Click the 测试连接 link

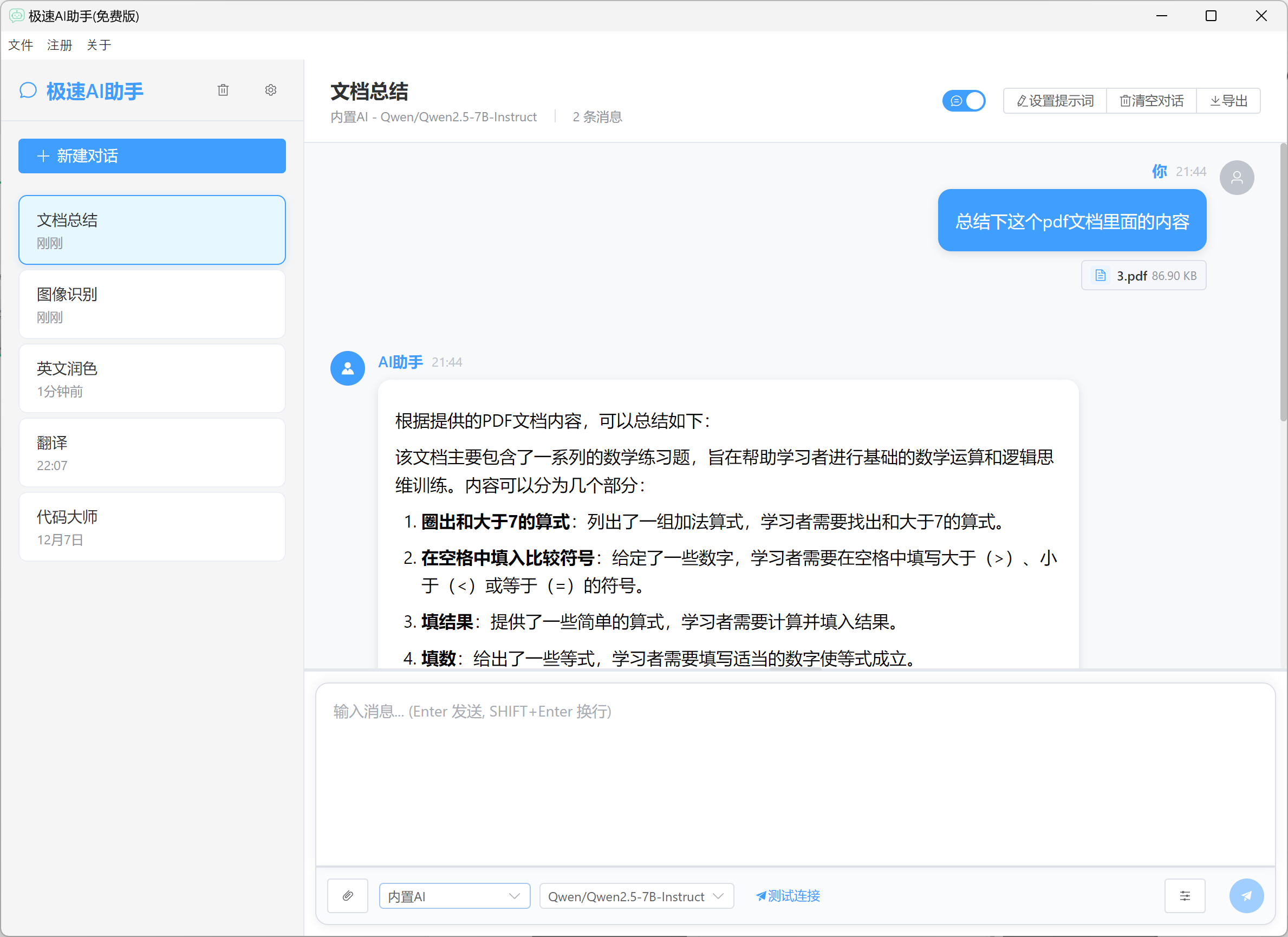point(788,895)
